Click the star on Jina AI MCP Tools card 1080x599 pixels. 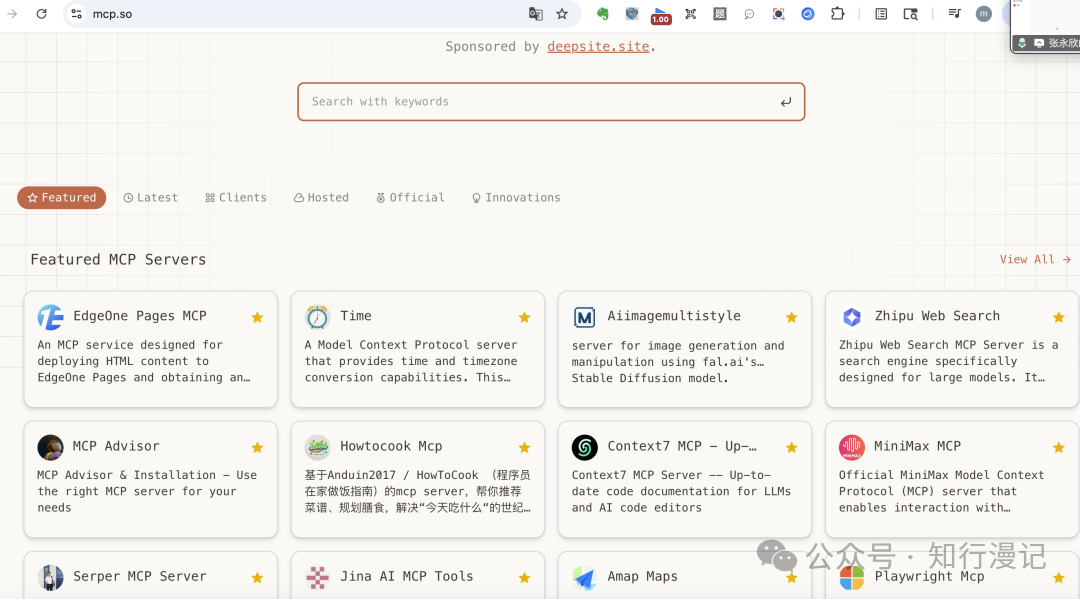[x=524, y=578]
